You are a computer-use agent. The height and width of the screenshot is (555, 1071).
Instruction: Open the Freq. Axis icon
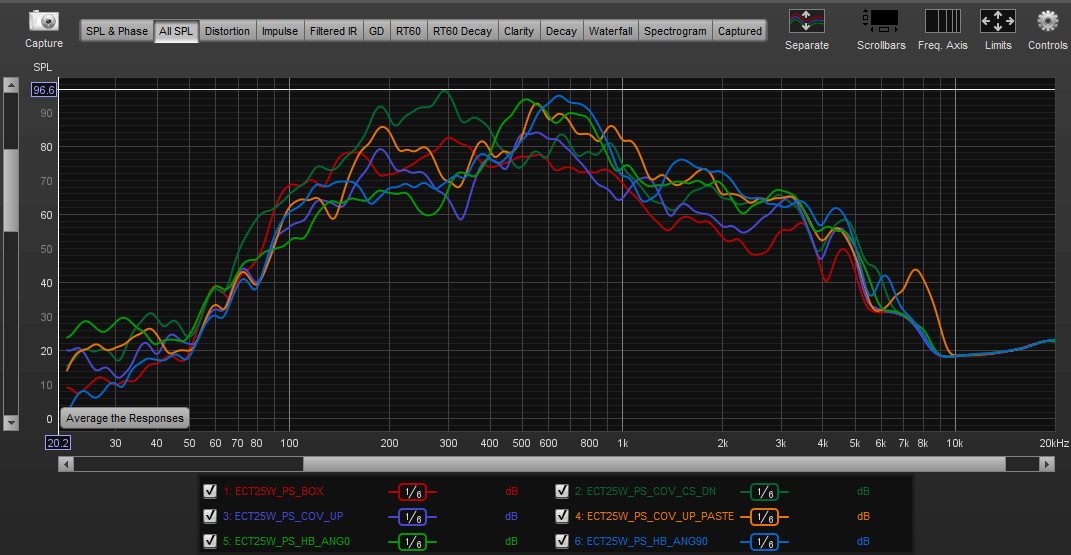943,21
